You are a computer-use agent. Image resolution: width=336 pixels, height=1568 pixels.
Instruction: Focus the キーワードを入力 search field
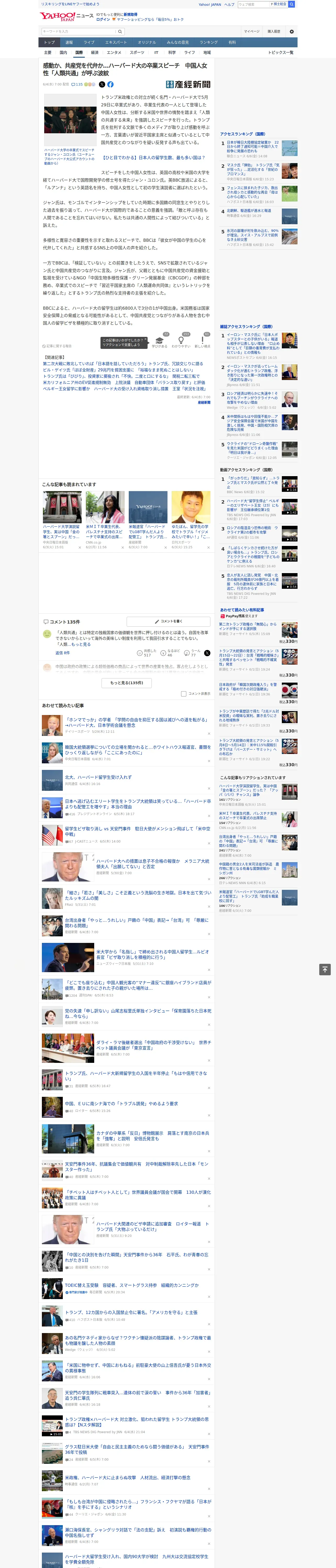79,31
